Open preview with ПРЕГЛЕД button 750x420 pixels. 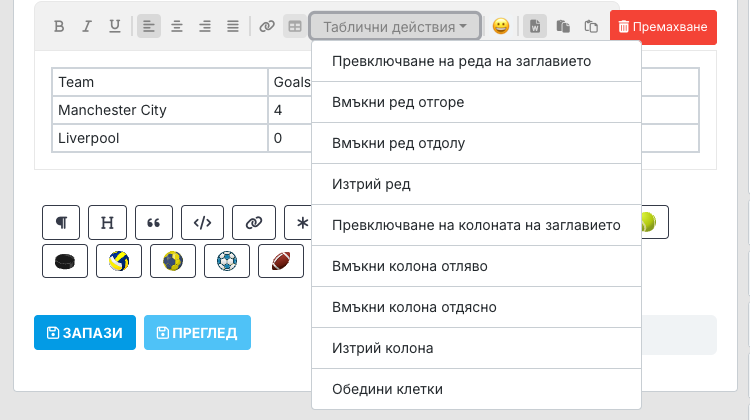[197, 332]
